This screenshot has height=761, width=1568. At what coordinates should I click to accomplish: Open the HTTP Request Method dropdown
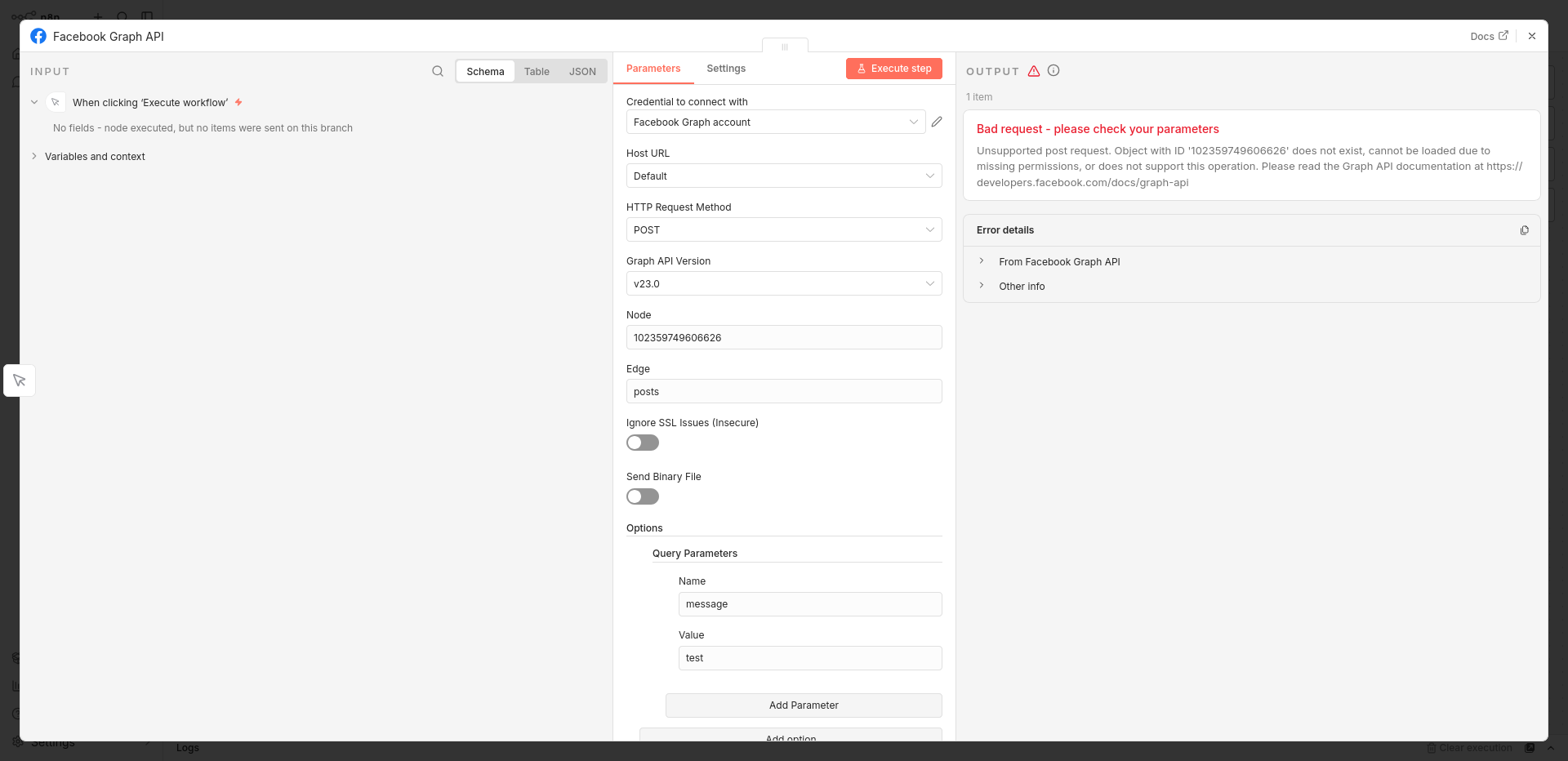pyautogui.click(x=783, y=229)
